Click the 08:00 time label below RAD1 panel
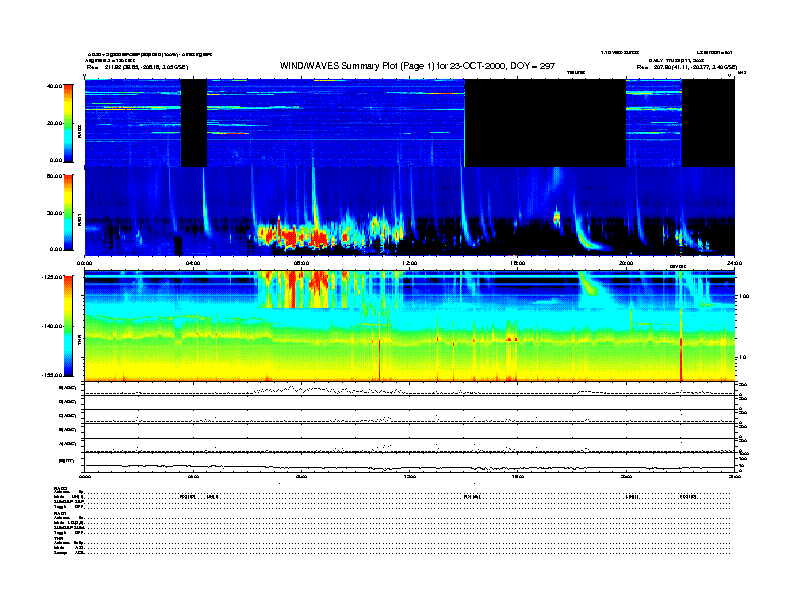Viewport: 792px width, 612px height. coord(301,263)
